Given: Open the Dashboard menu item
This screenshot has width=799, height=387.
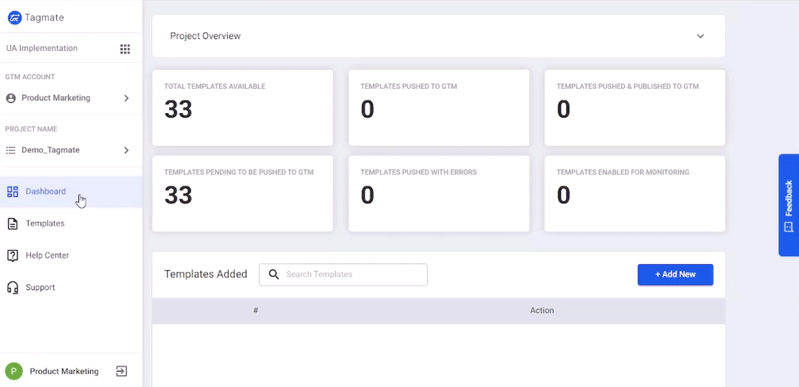Looking at the screenshot, I should pyautogui.click(x=71, y=192).
